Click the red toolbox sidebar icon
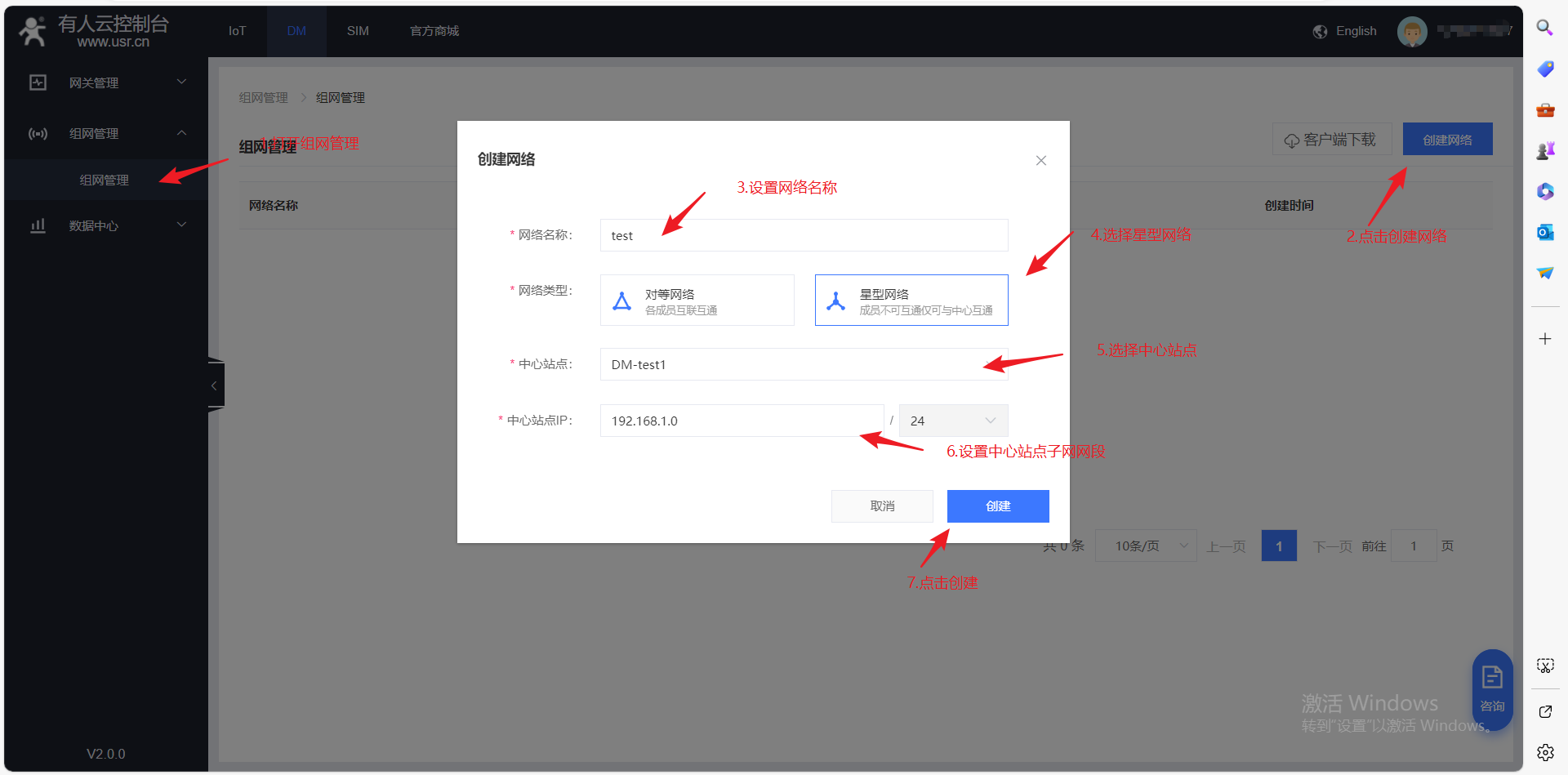Screen dimensions: 1568x775 pyautogui.click(x=1544, y=109)
